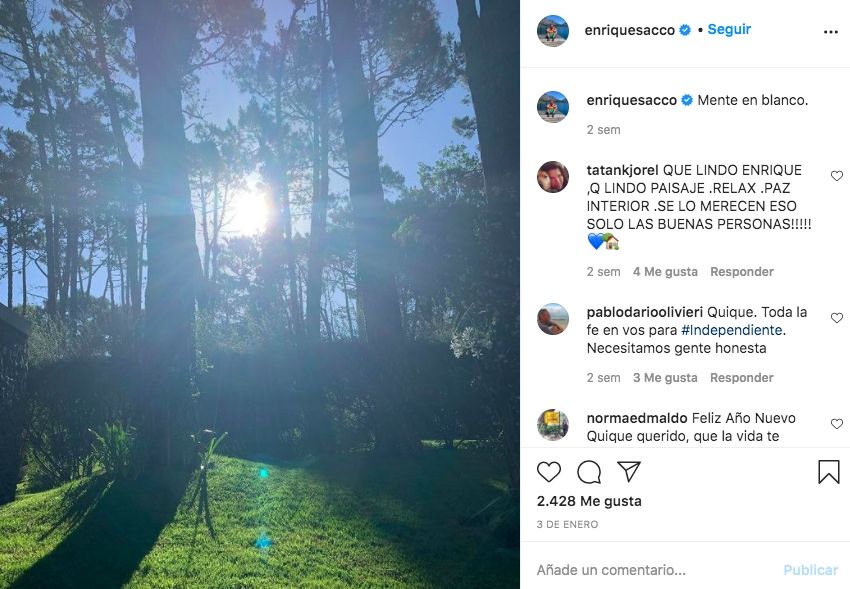Reply to tatankjorel's comment
Image resolution: width=850 pixels, height=589 pixels.
click(x=742, y=272)
